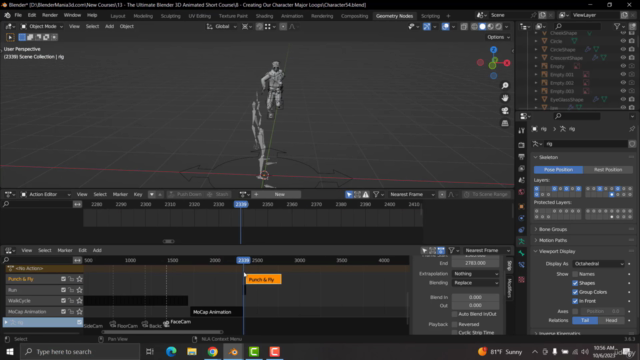Switch to Shading workspace tab
Viewport: 640px width, 360px height.
(264, 16)
